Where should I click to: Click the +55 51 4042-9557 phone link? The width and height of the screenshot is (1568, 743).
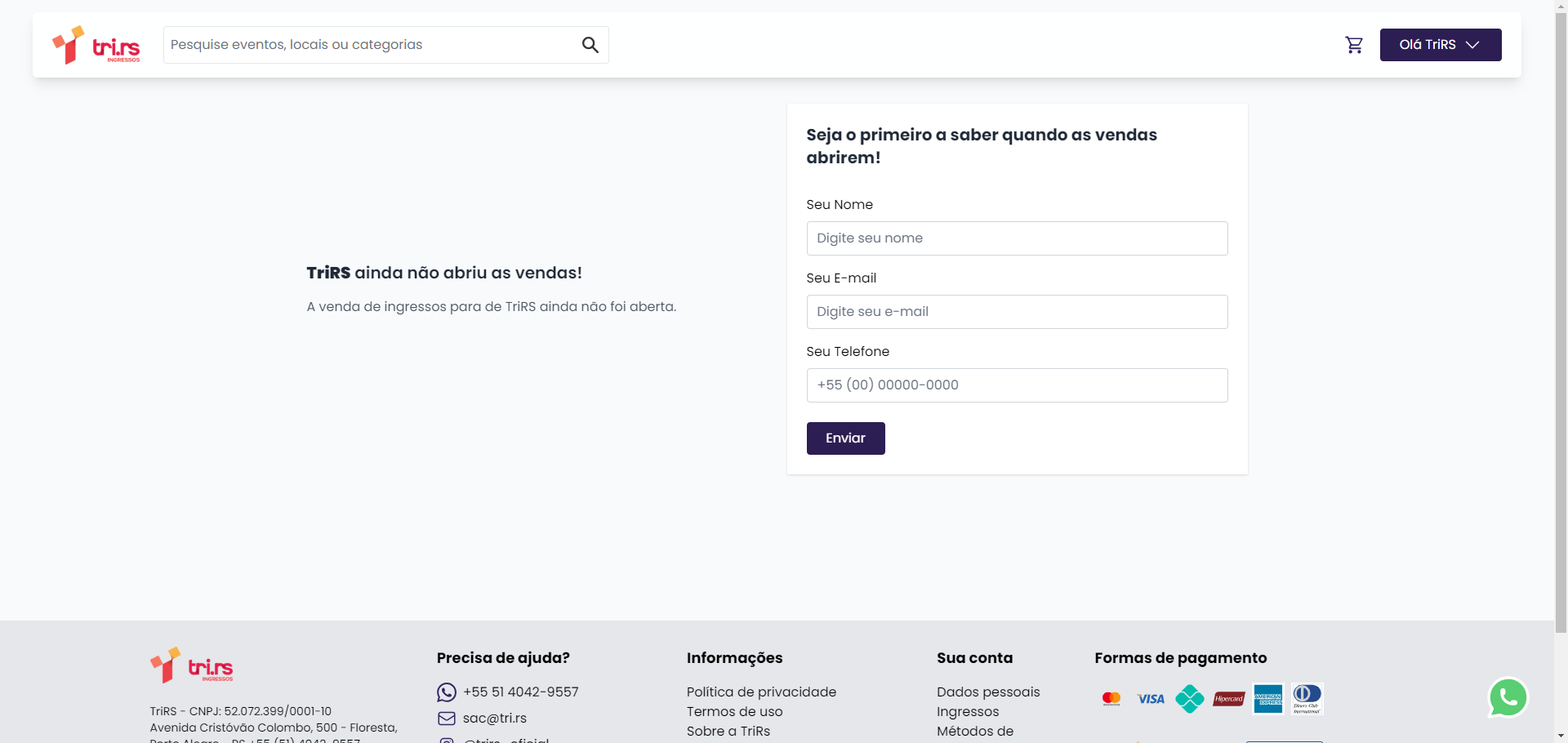point(521,692)
